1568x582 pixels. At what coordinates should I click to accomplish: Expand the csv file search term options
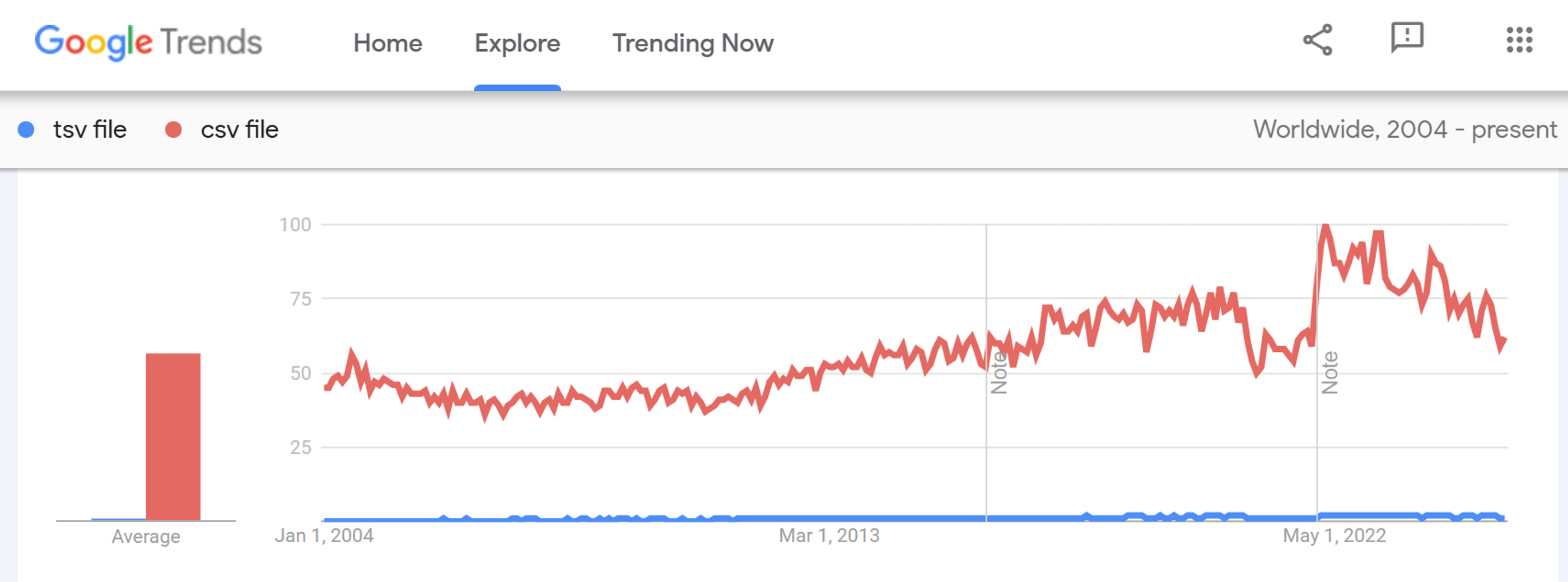(x=239, y=129)
